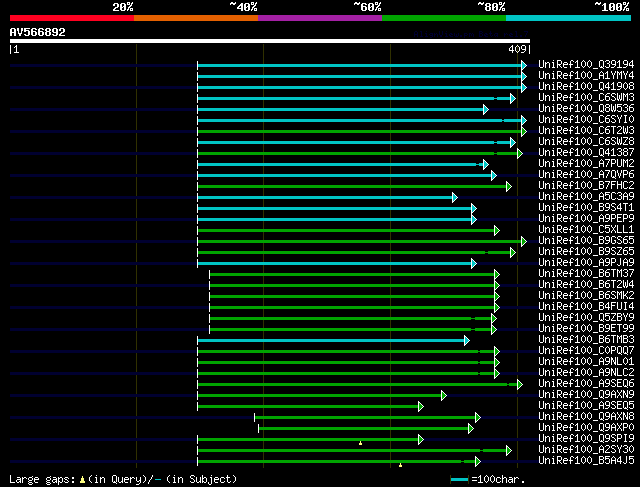Click the UniRef100_A1YMY4 hit label
Viewport: 640px width, 487px height.
pos(586,76)
